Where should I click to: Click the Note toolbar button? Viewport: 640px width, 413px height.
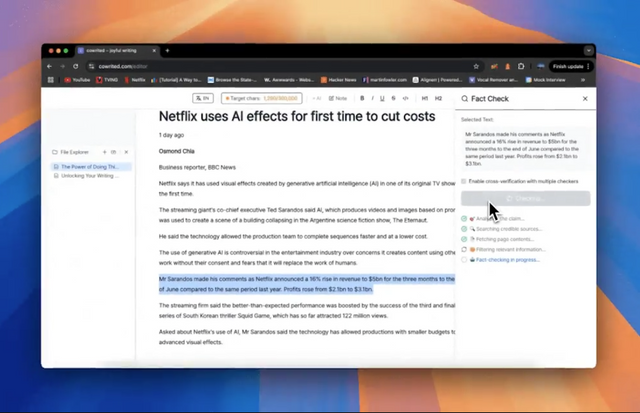[338, 98]
